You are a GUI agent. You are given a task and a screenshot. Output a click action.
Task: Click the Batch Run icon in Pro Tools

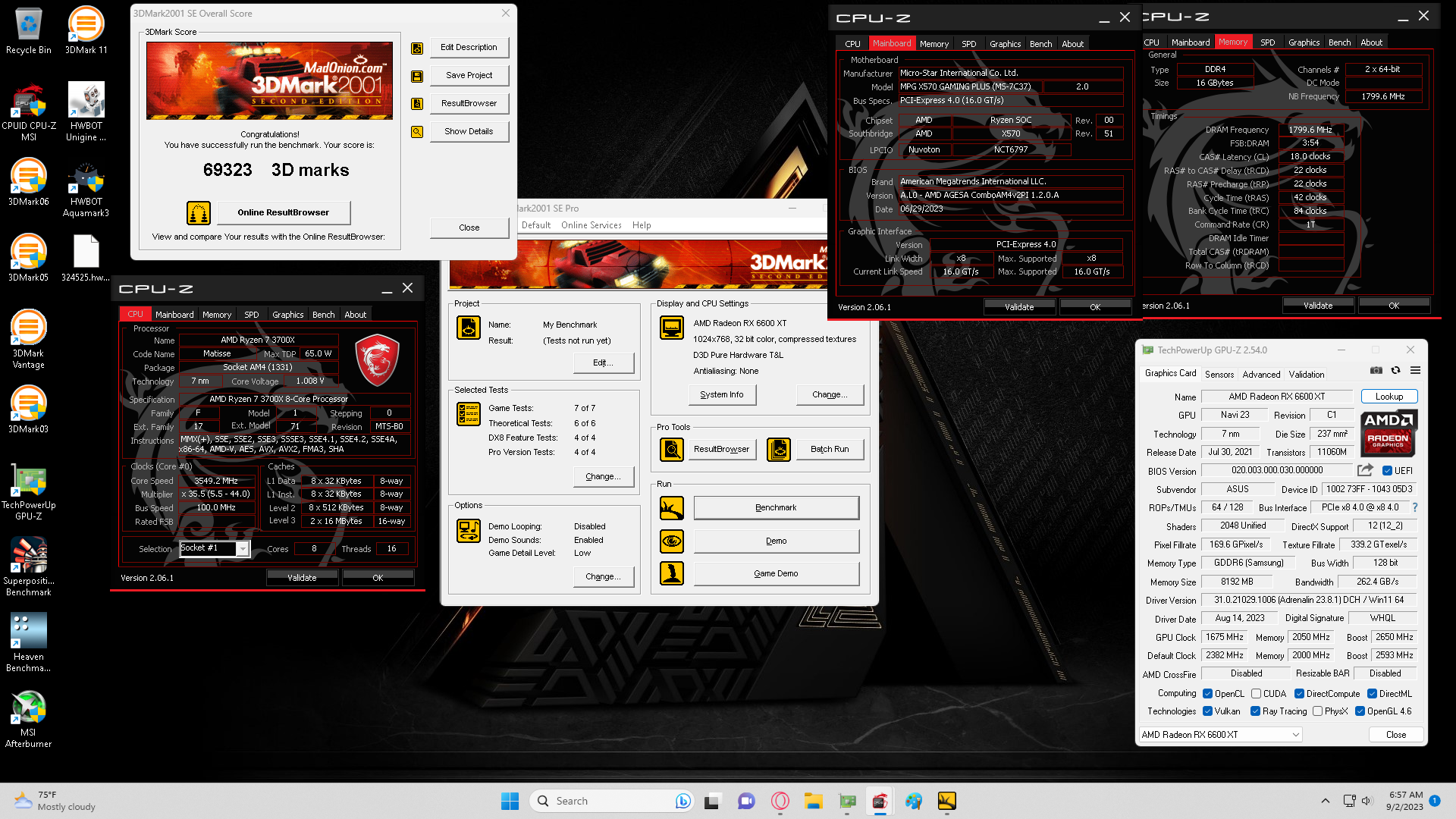point(779,450)
